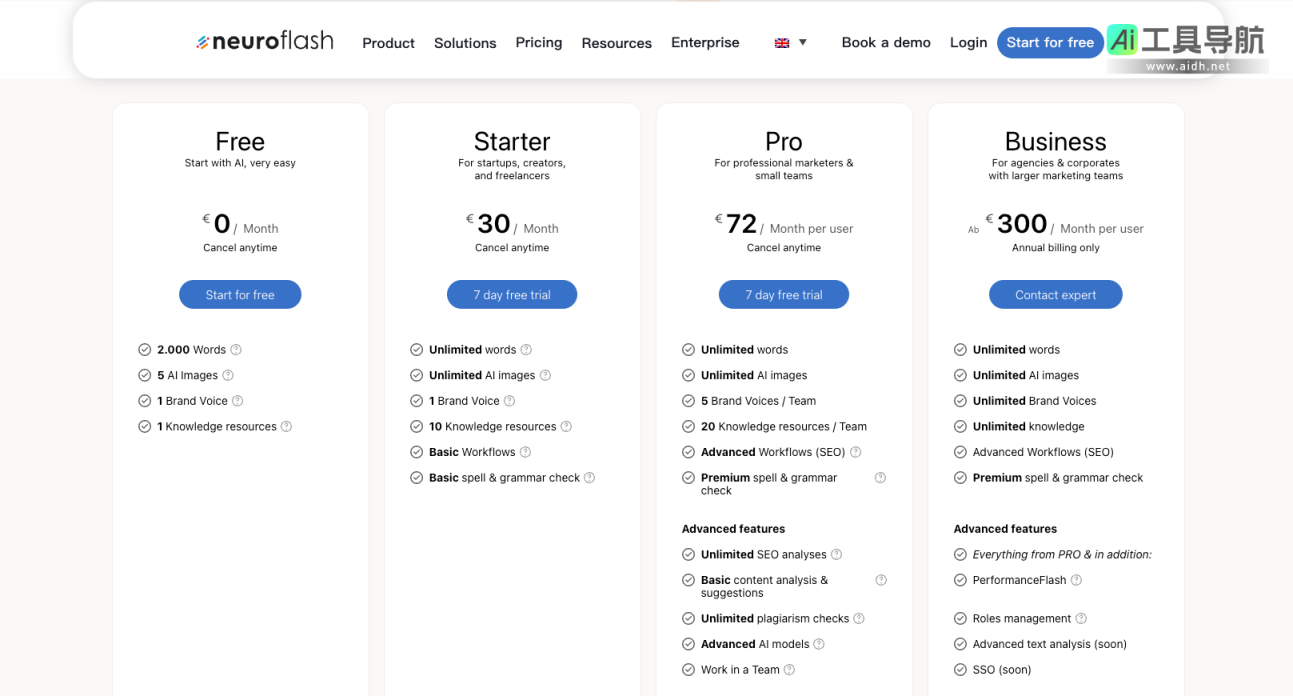The image size is (1293, 696).
Task: Click the neuroflash logo icon
Action: [x=203, y=42]
